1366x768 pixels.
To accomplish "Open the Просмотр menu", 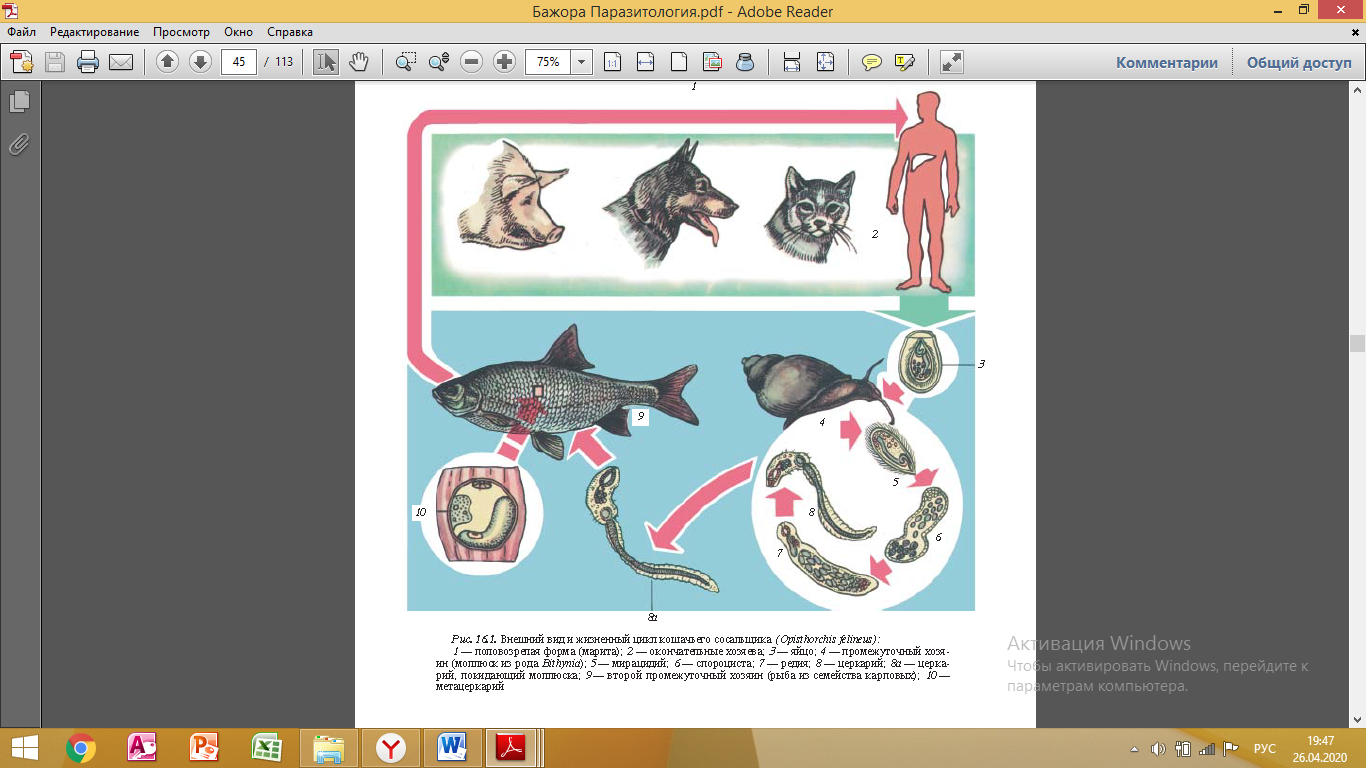I will pos(181,32).
